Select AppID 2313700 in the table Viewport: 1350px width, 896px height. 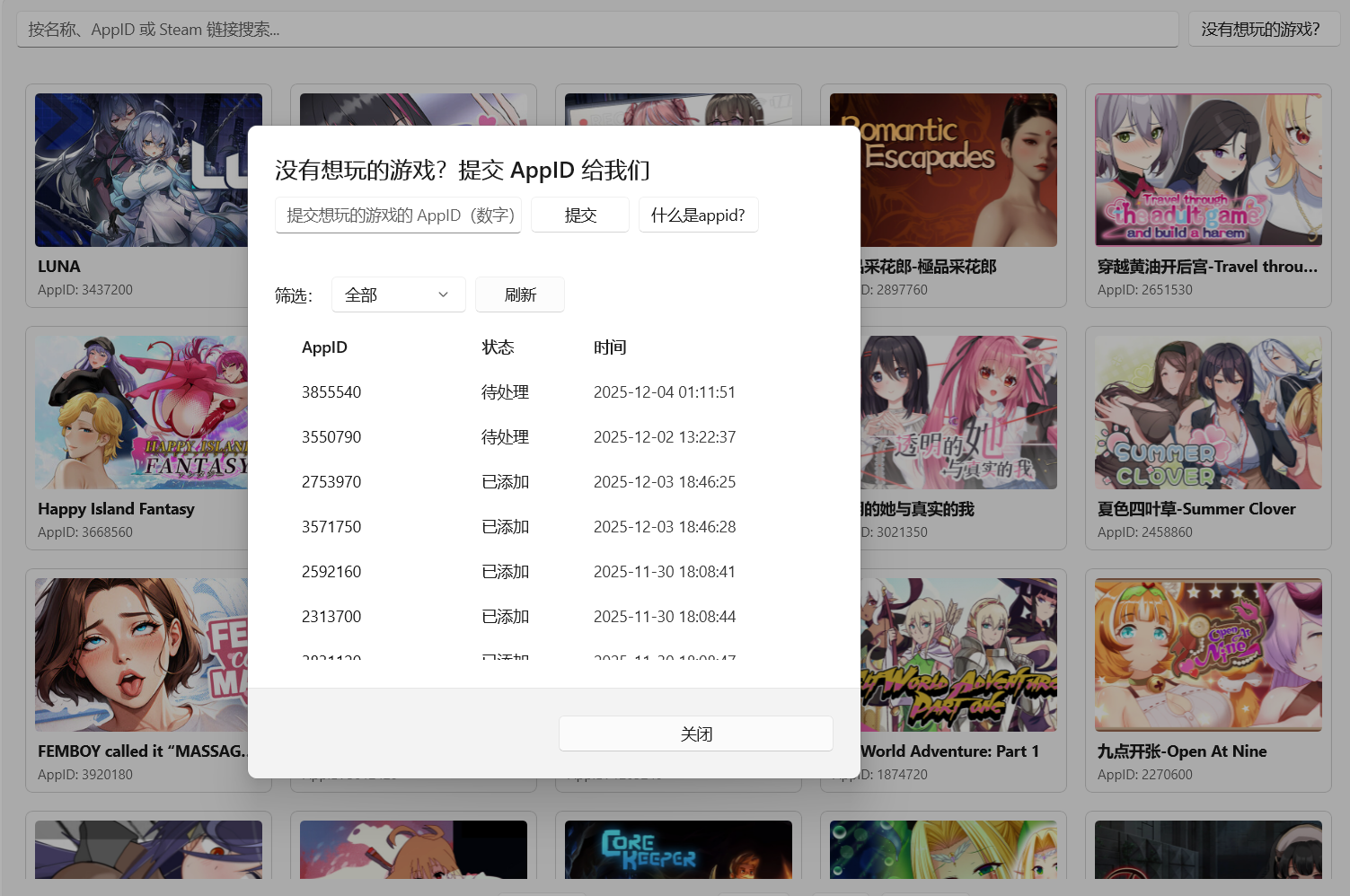click(x=331, y=617)
